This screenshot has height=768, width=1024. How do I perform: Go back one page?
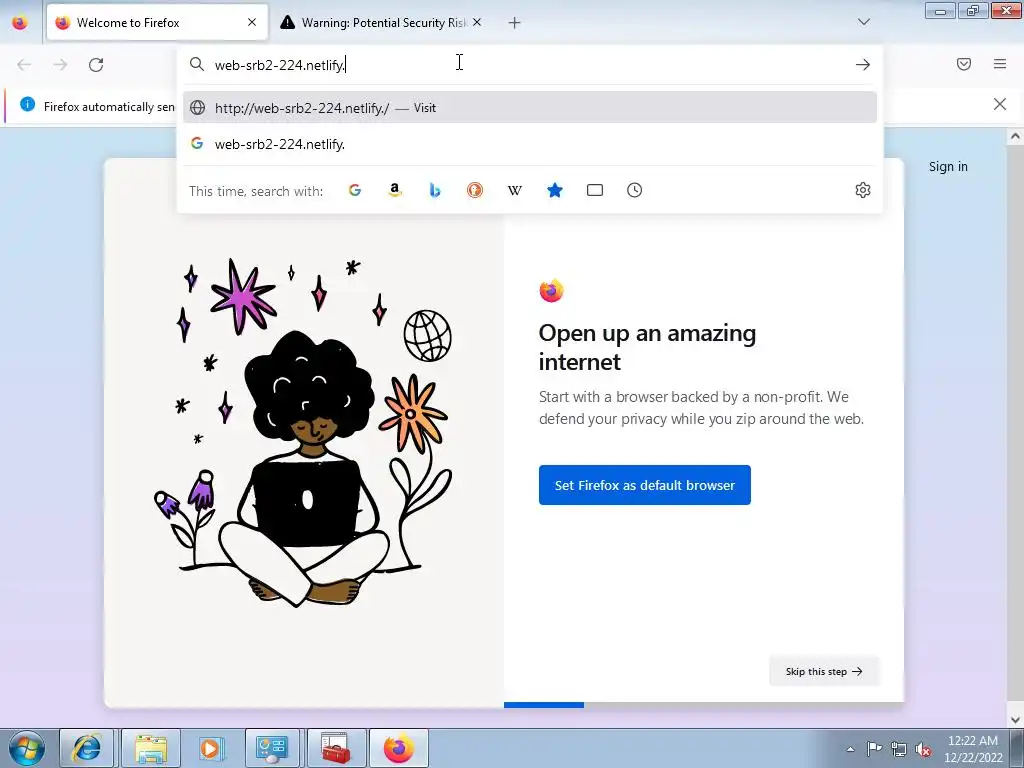pos(24,65)
